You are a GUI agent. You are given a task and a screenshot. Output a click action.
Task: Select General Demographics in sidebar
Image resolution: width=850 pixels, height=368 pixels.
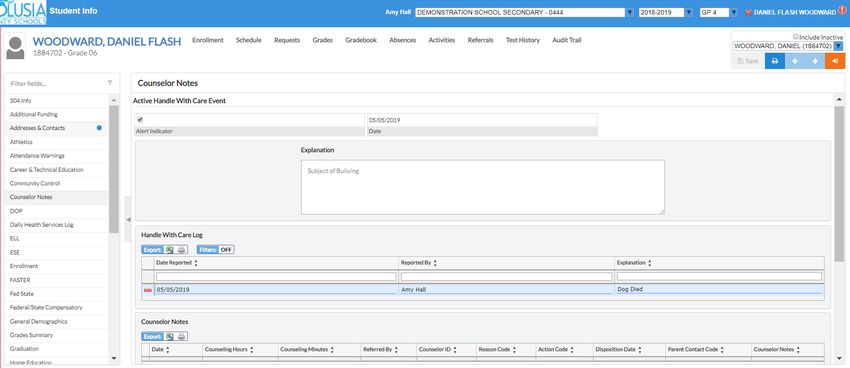(x=56, y=321)
